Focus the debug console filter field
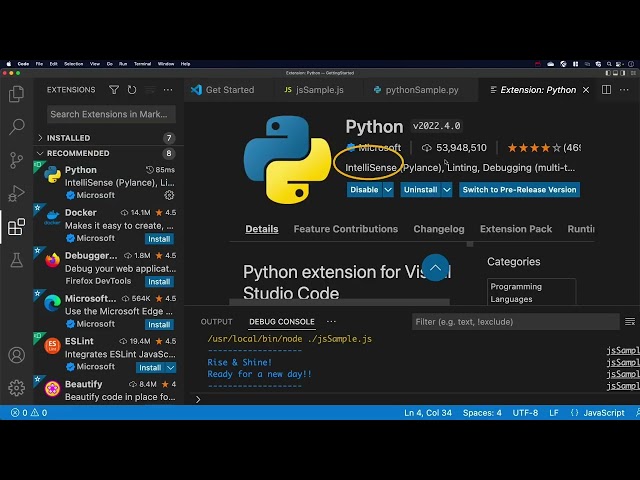Screen dimensions: 640x480 click(516, 322)
